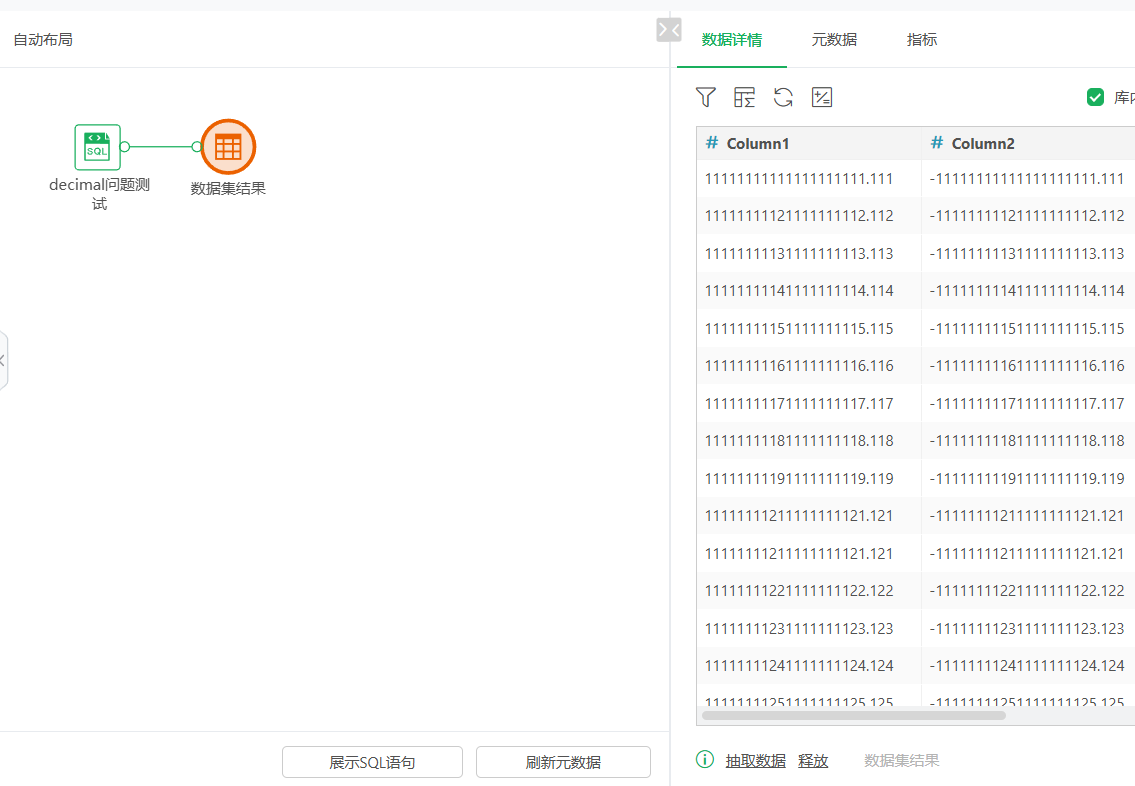Screen dimensions: 1135x786
Task: Select the orange 数据集结果 table node
Action: coord(228,147)
